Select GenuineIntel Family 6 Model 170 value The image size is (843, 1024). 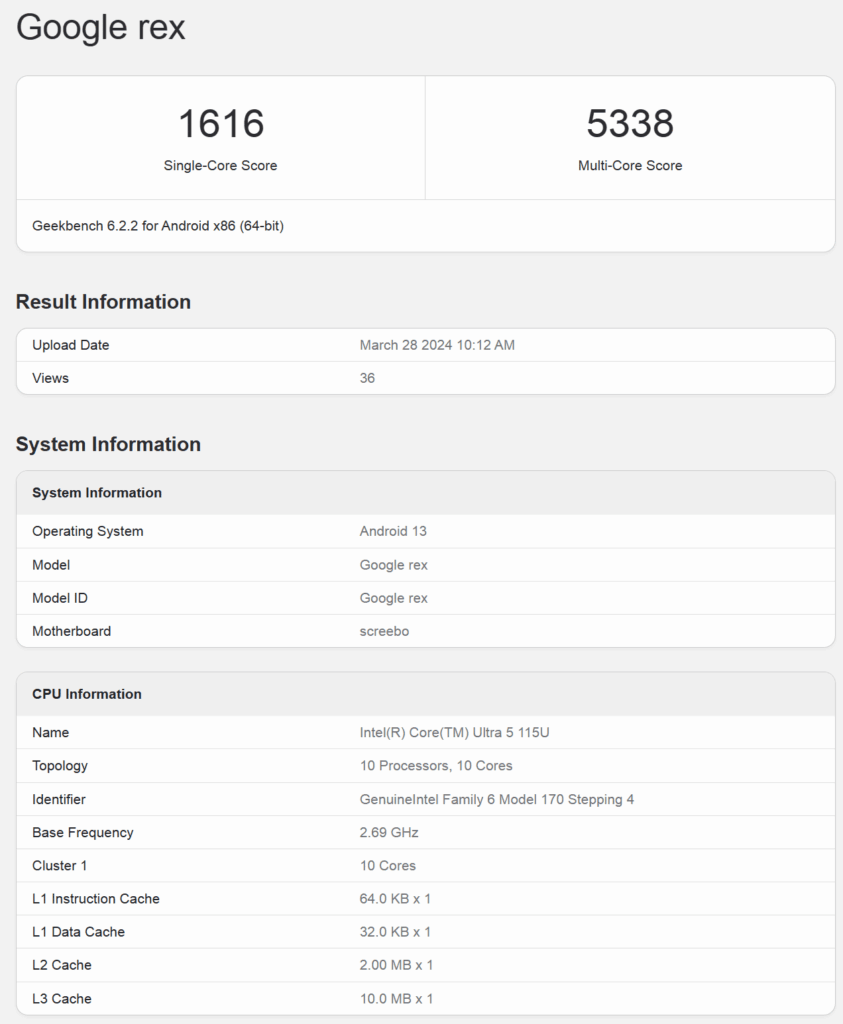497,799
